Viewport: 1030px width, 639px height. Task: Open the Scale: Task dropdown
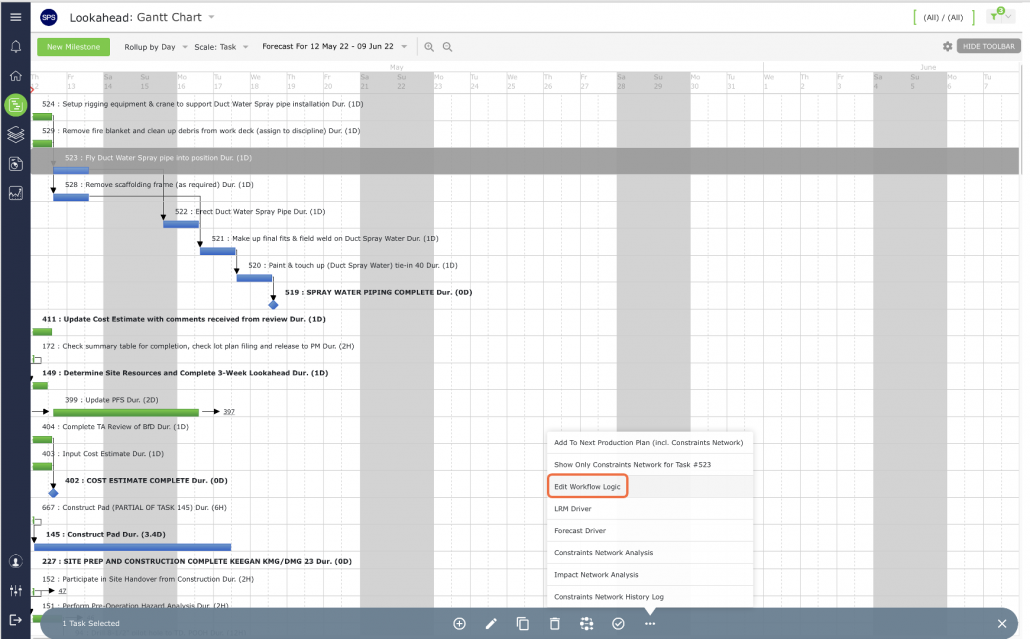click(221, 47)
